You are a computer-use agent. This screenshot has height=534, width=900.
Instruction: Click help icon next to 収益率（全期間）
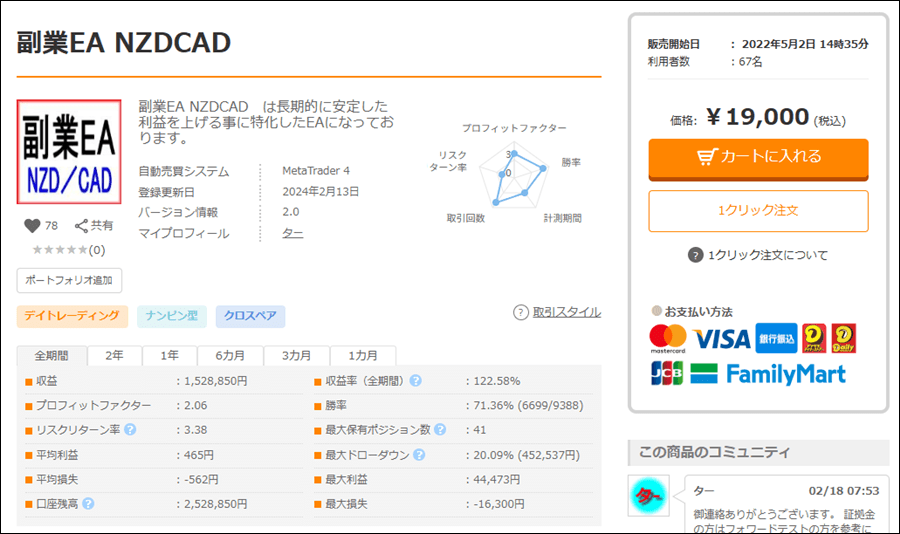pos(415,381)
